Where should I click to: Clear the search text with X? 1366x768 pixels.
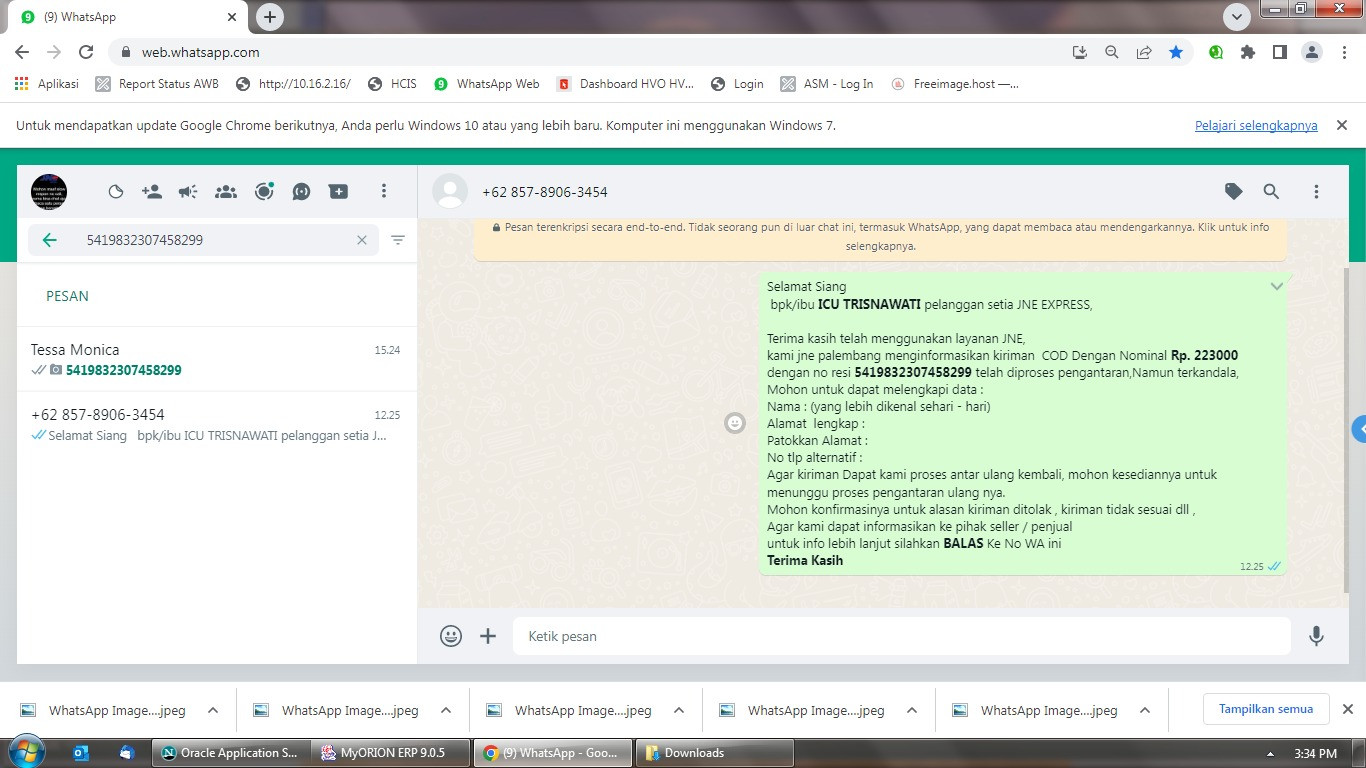coord(362,240)
